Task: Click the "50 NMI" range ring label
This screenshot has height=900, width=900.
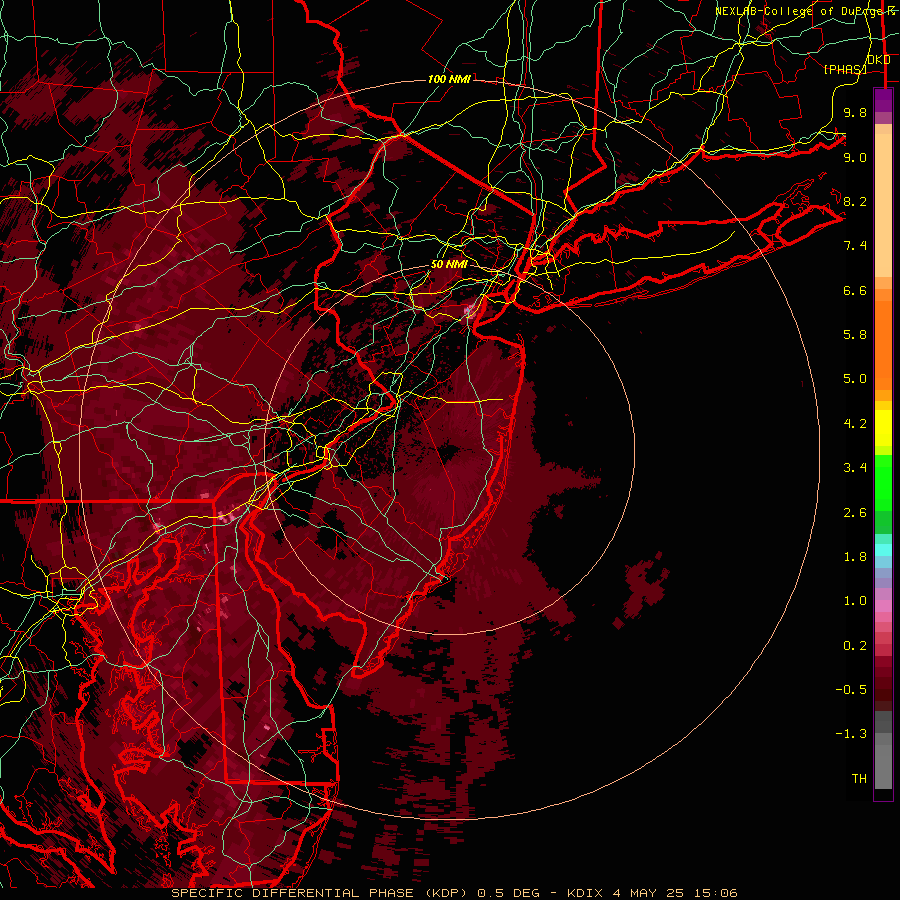Action: pos(449,264)
